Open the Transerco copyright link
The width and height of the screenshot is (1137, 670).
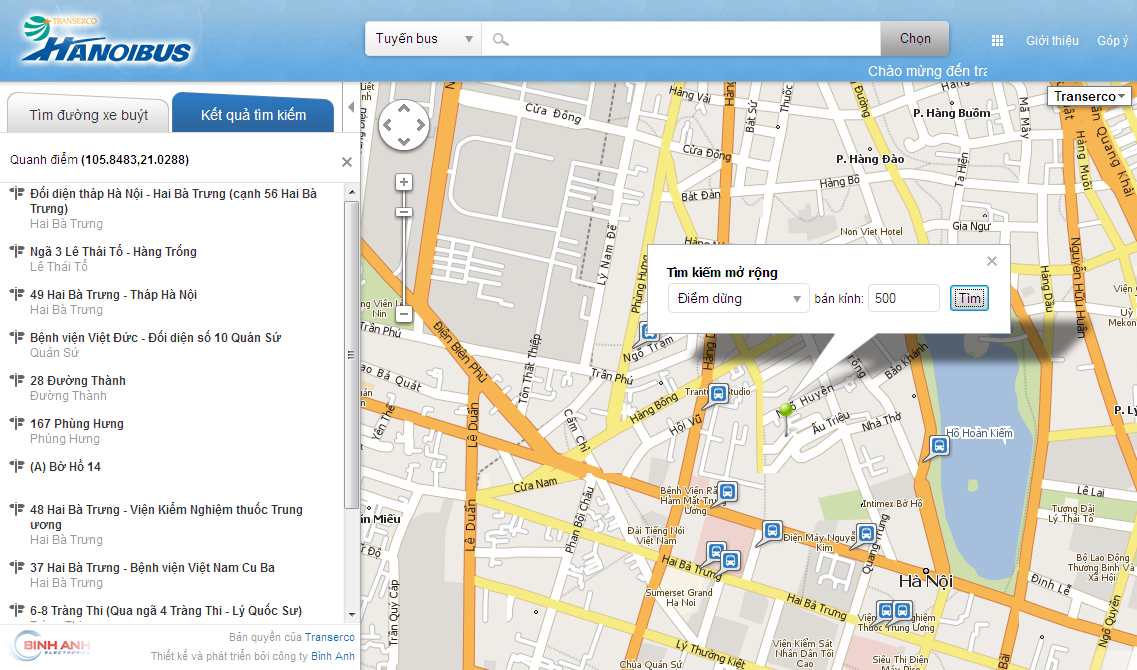pyautogui.click(x=329, y=637)
